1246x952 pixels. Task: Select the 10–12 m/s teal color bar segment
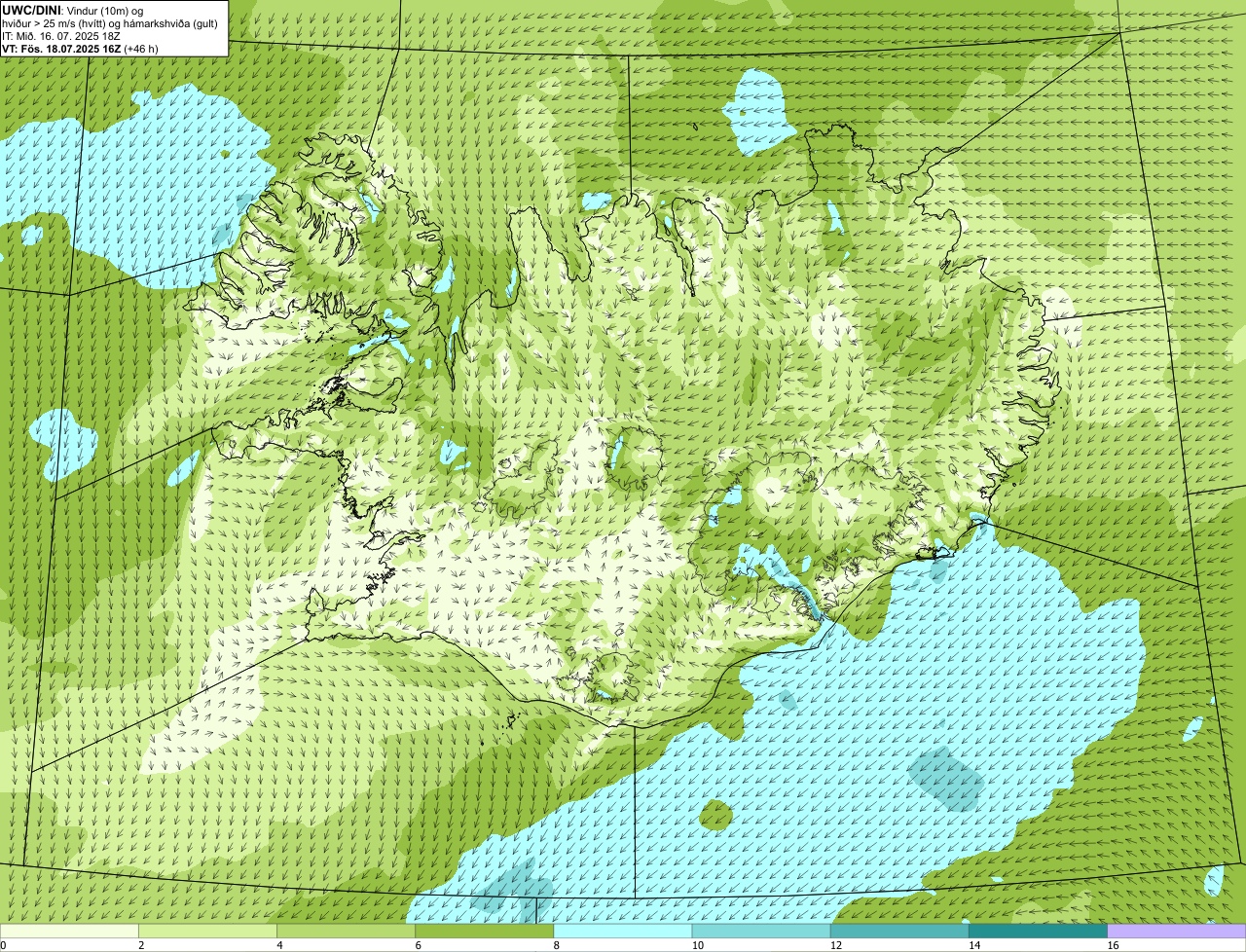pyautogui.click(x=761, y=931)
